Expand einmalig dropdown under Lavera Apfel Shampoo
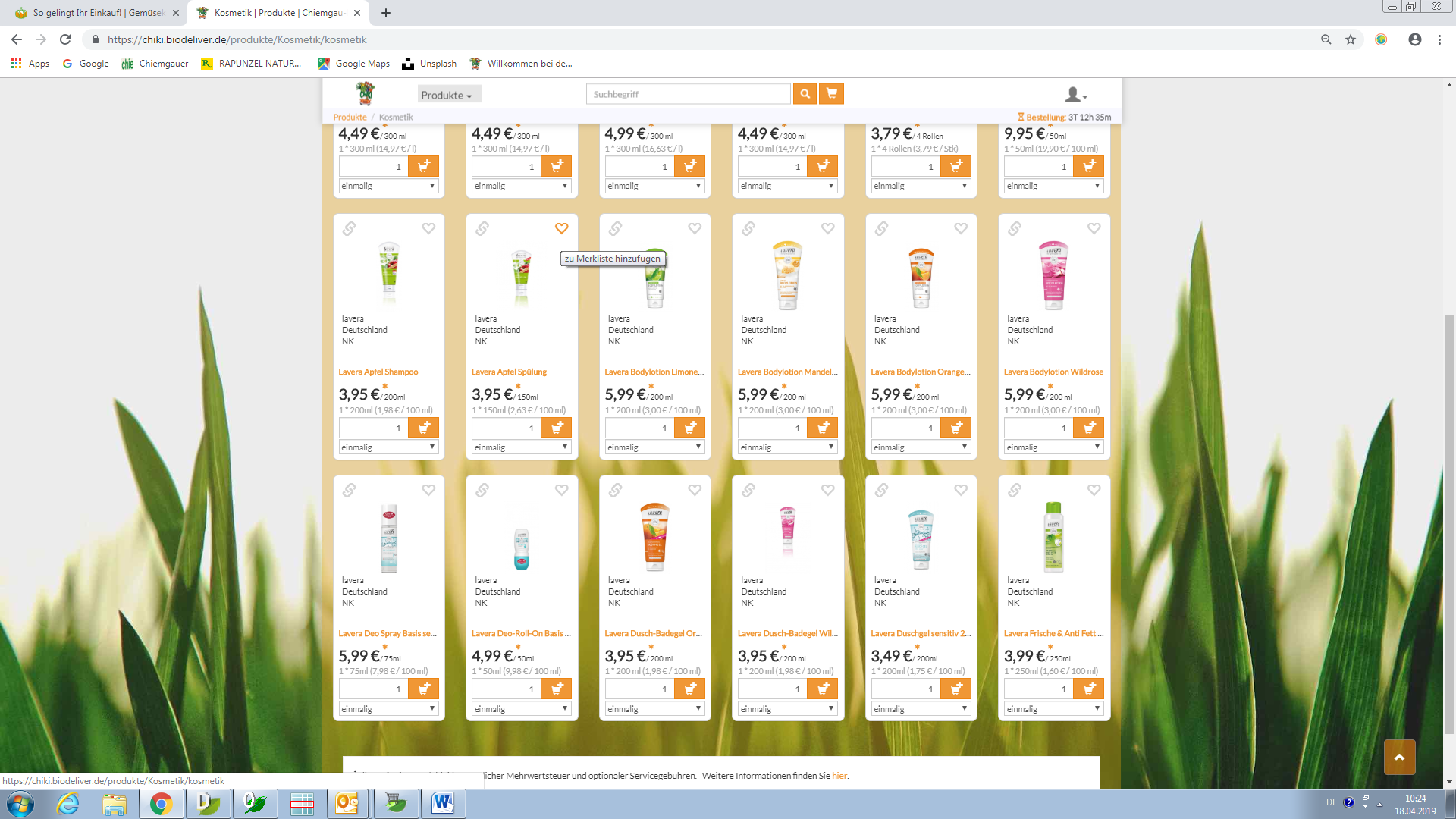Screen dimensions: 1456x819 click(388, 447)
